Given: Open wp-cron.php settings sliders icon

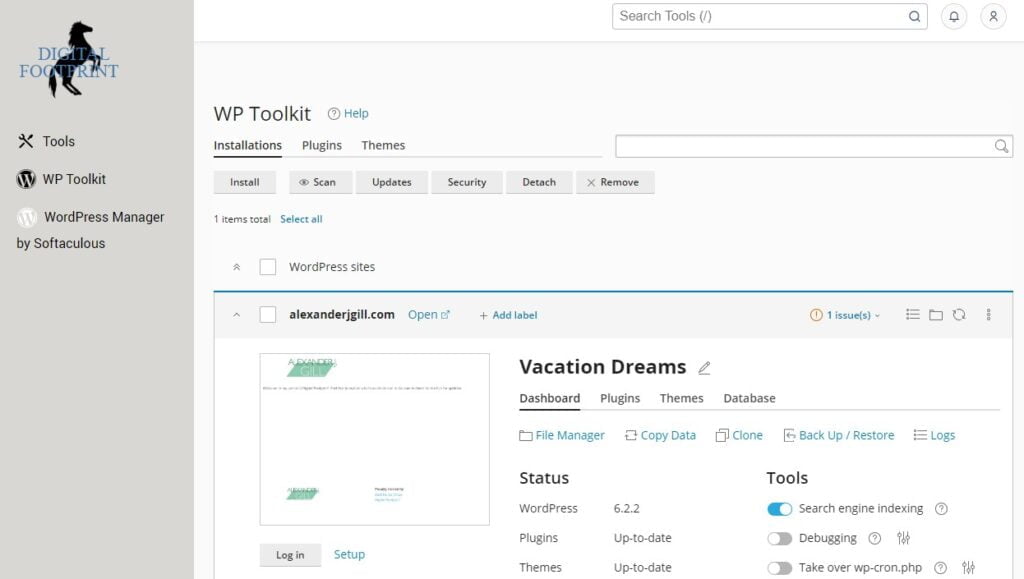Looking at the screenshot, I should coord(968,568).
